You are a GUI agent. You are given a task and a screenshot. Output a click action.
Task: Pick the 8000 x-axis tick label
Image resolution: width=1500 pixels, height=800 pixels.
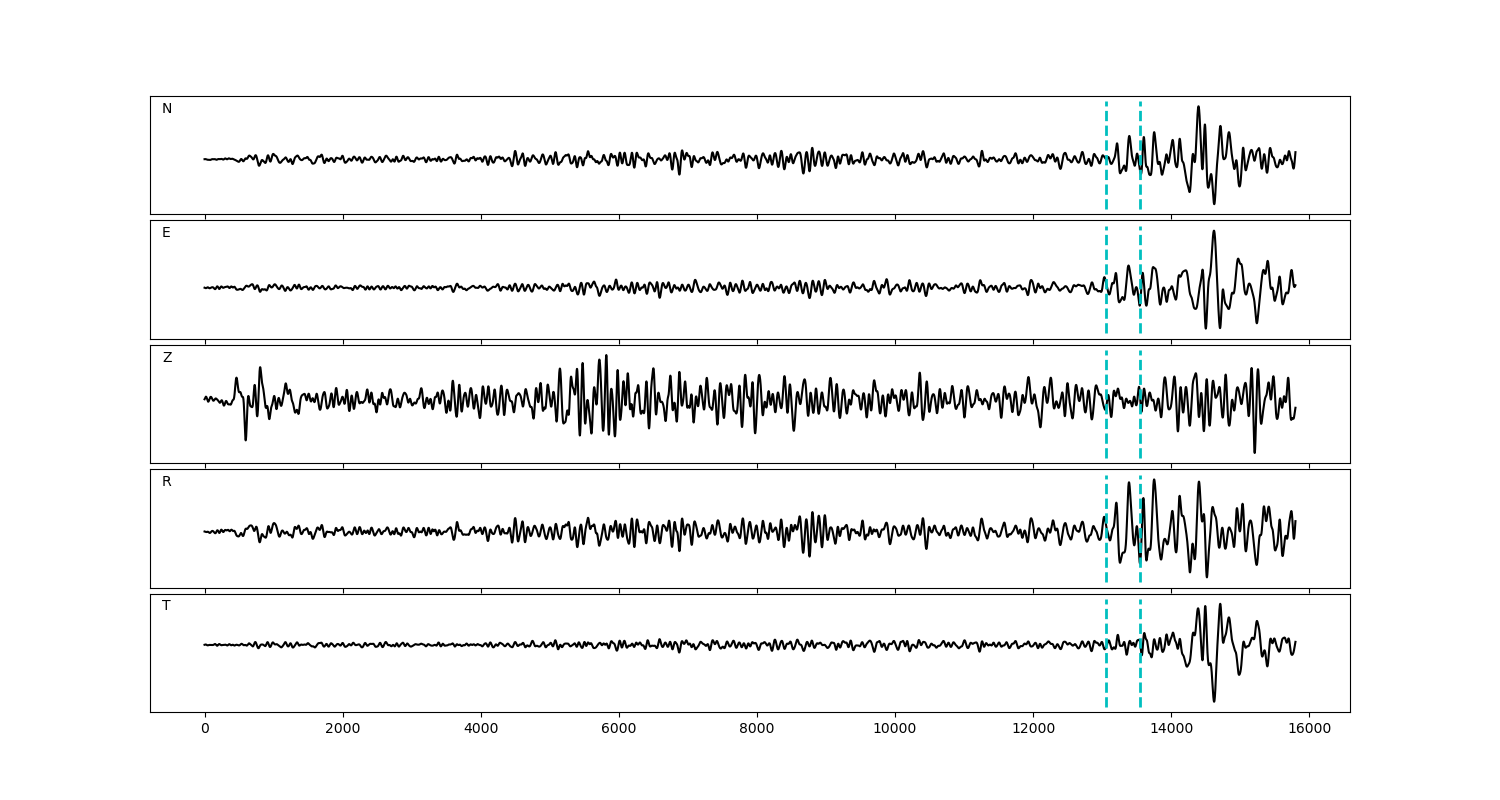point(757,730)
